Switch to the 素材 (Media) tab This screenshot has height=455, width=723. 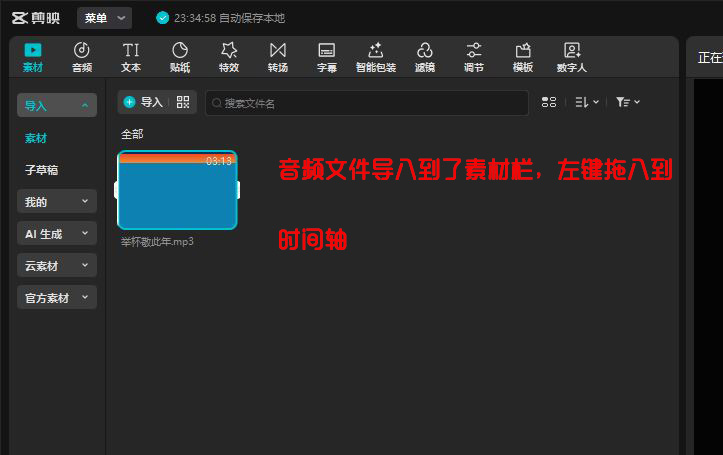pyautogui.click(x=33, y=56)
